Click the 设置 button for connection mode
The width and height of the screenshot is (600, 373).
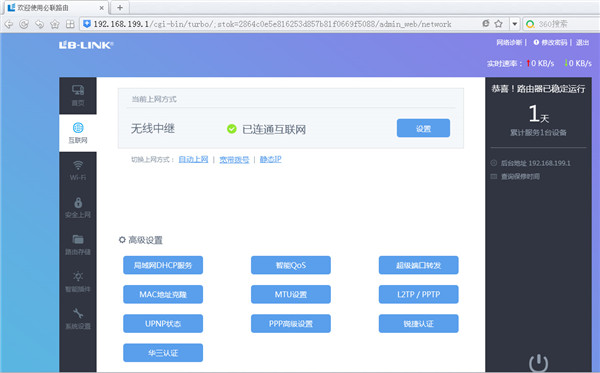(x=423, y=128)
